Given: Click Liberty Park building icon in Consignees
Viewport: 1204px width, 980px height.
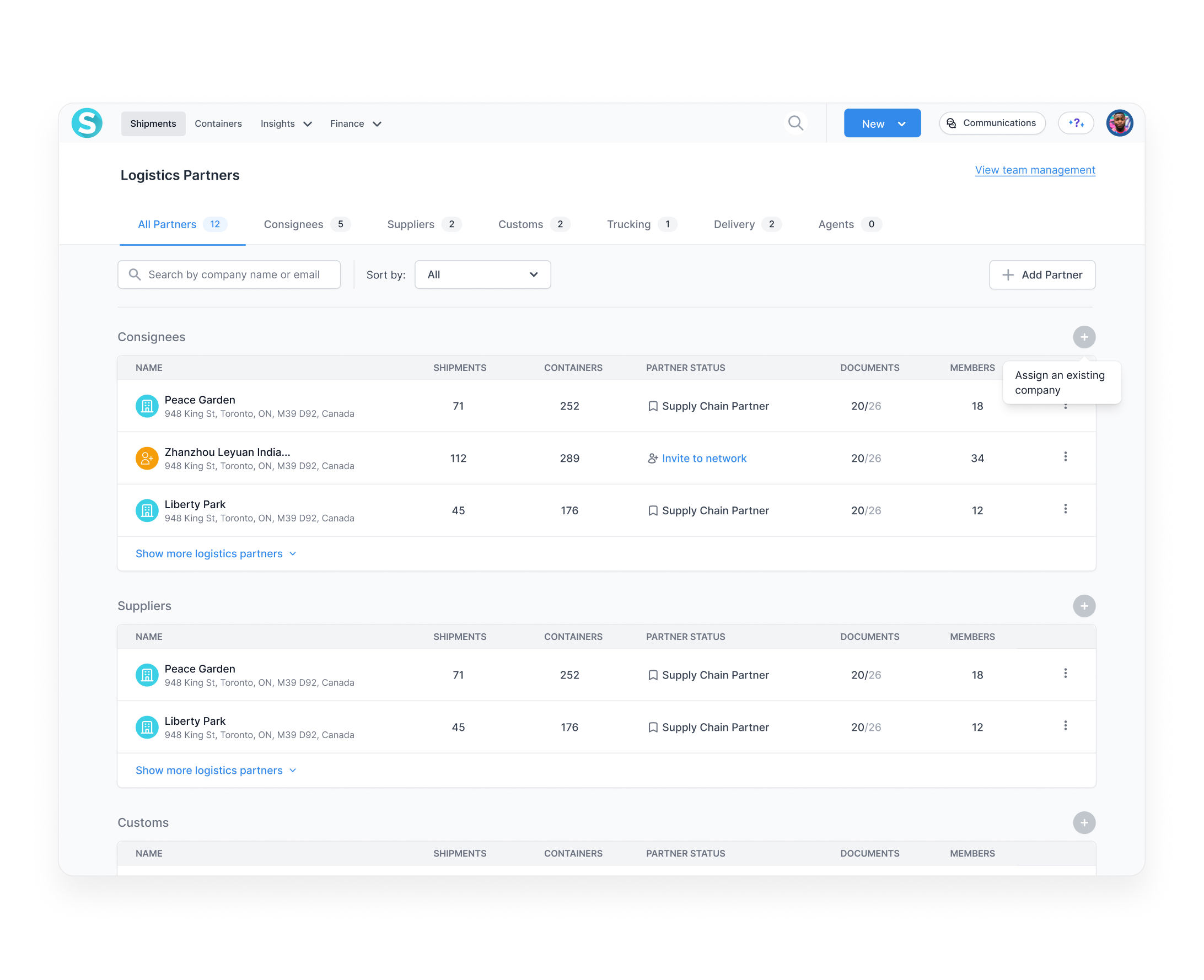Looking at the screenshot, I should tap(147, 510).
